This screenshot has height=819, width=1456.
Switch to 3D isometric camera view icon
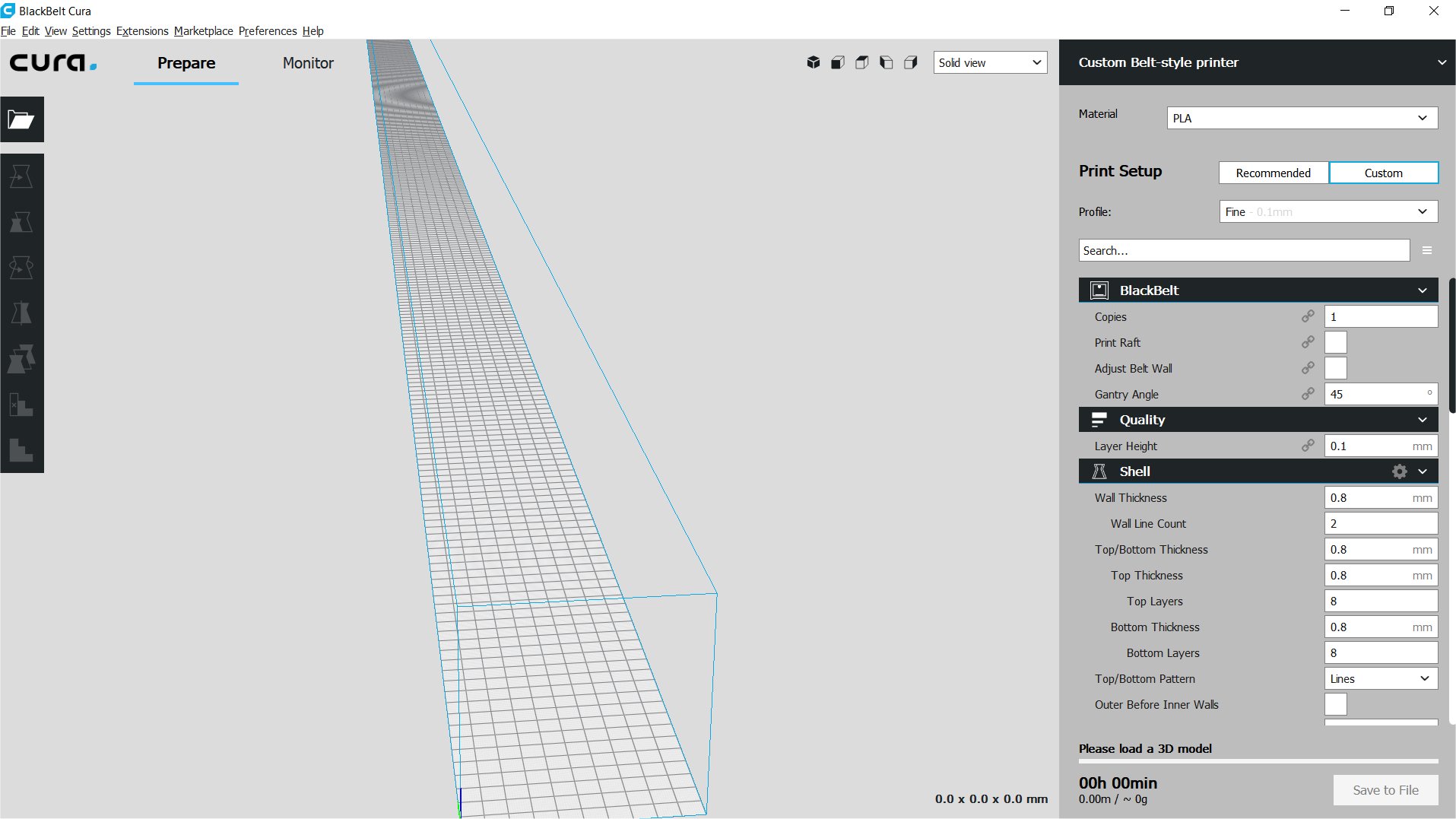(x=813, y=62)
